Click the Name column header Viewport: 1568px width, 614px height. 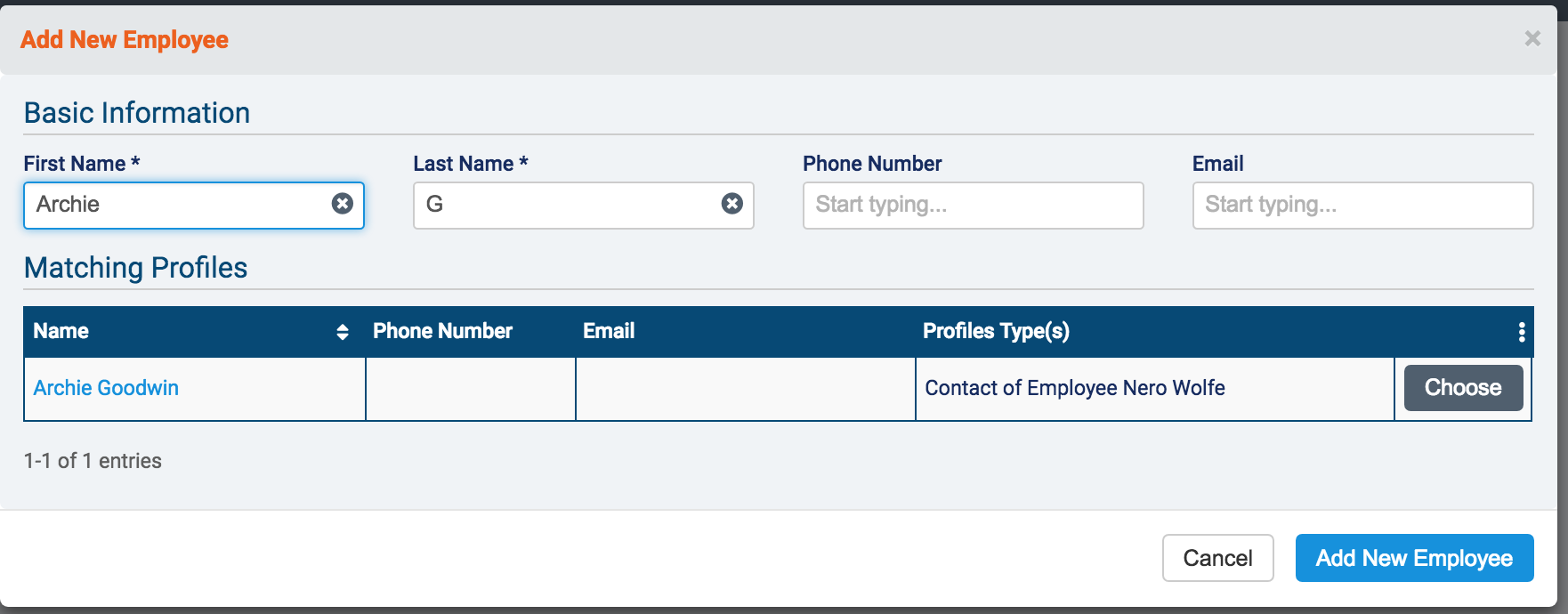[61, 331]
